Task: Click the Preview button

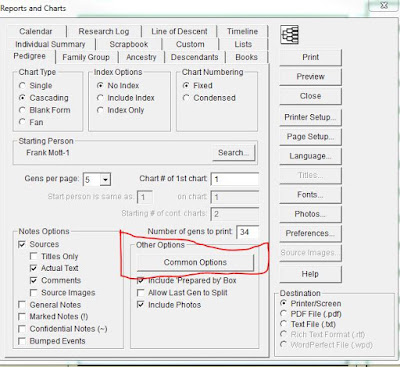Action: pyautogui.click(x=310, y=77)
